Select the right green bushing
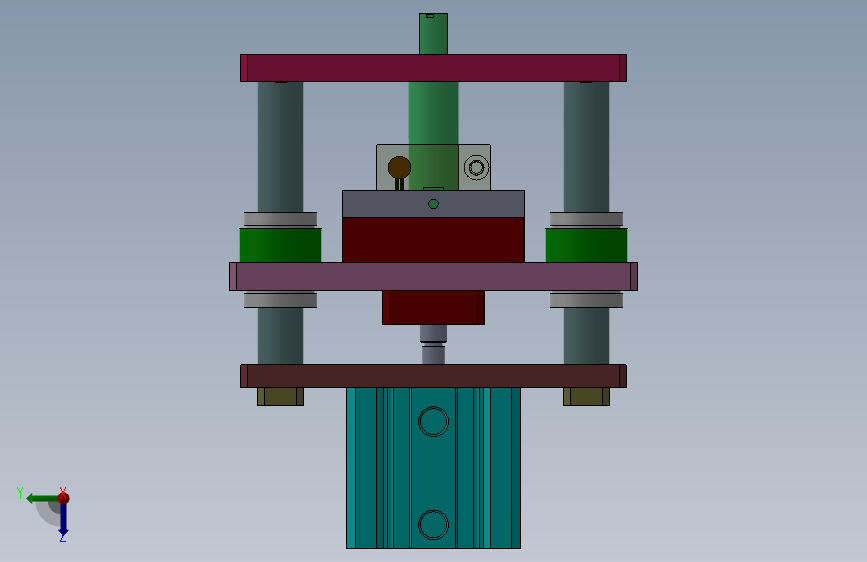 click(x=586, y=245)
